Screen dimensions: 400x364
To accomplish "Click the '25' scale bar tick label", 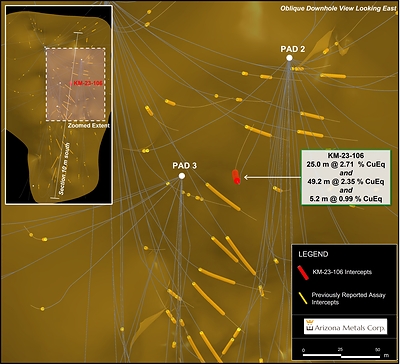I will (341, 350).
